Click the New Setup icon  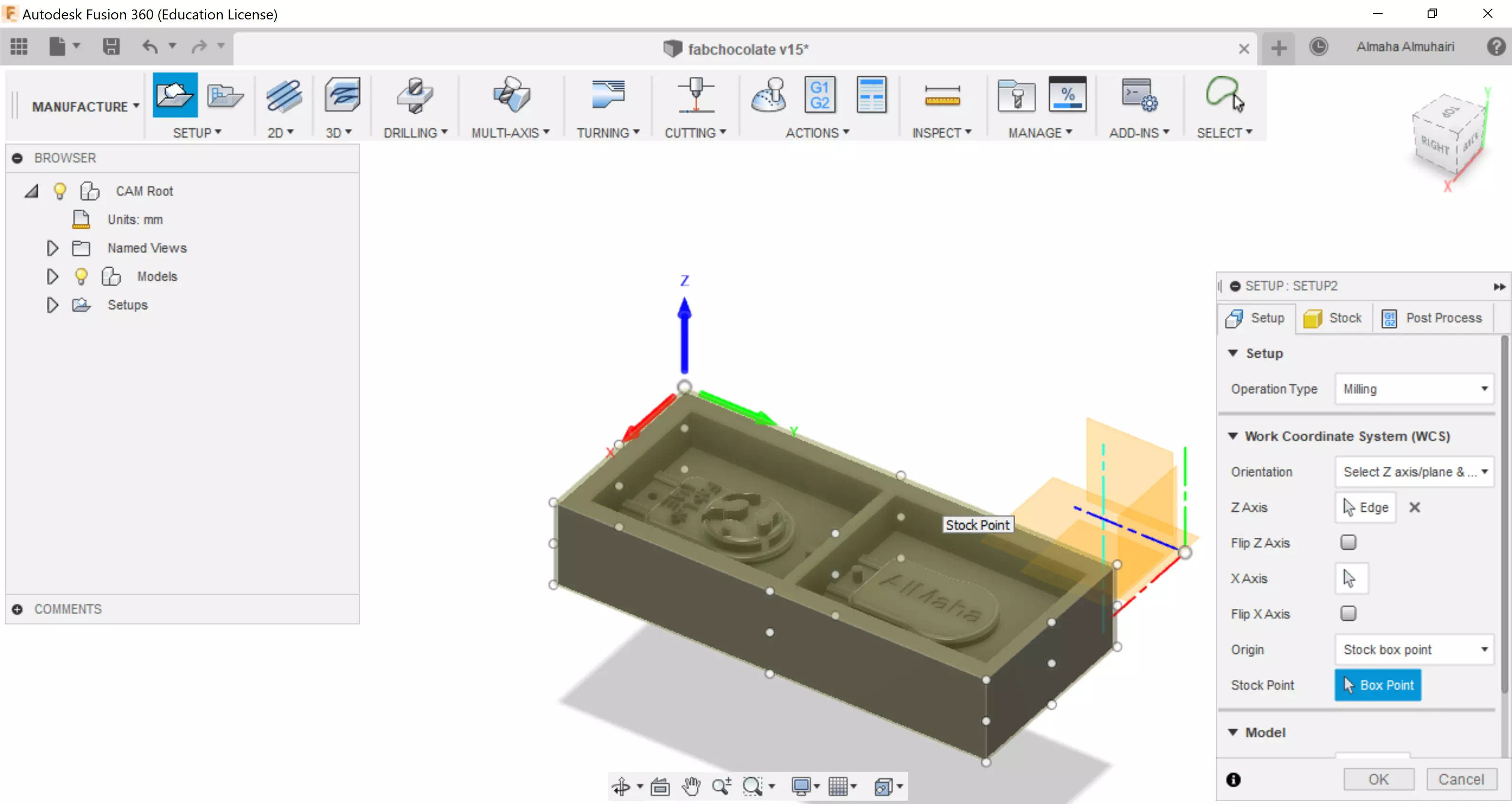coord(174,95)
